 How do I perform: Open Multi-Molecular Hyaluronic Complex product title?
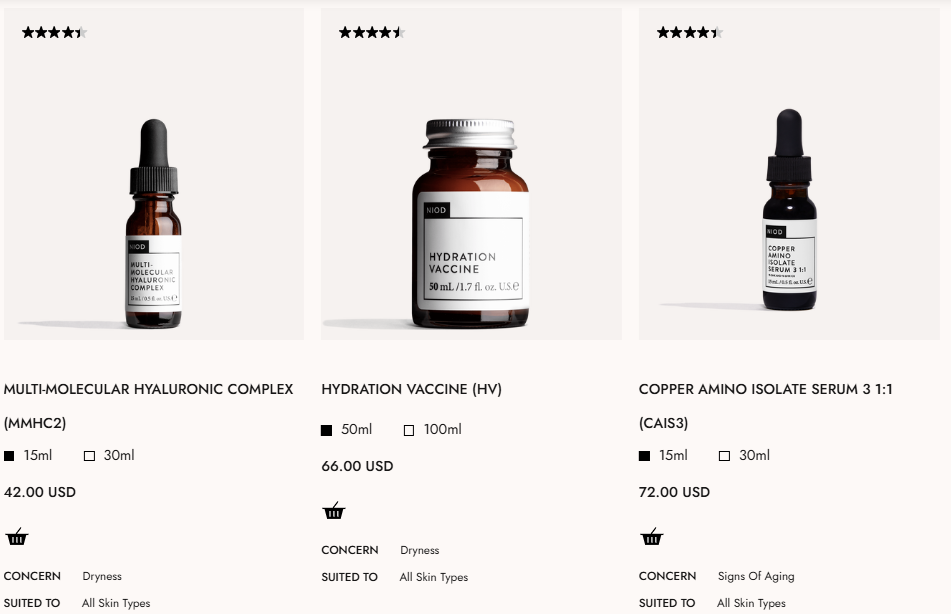point(149,406)
